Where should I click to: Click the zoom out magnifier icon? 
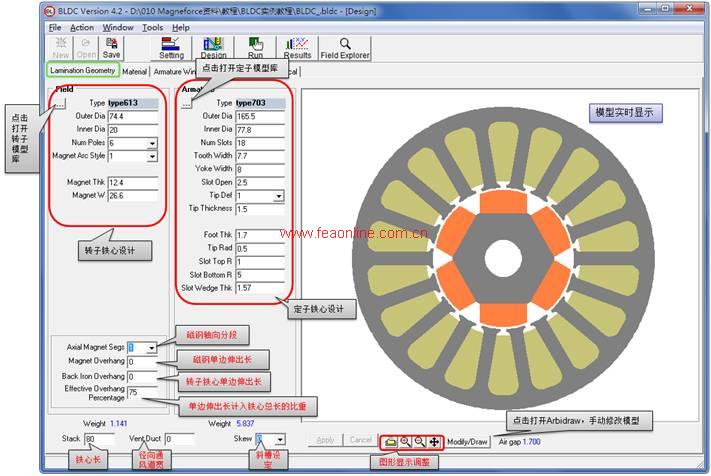point(420,441)
